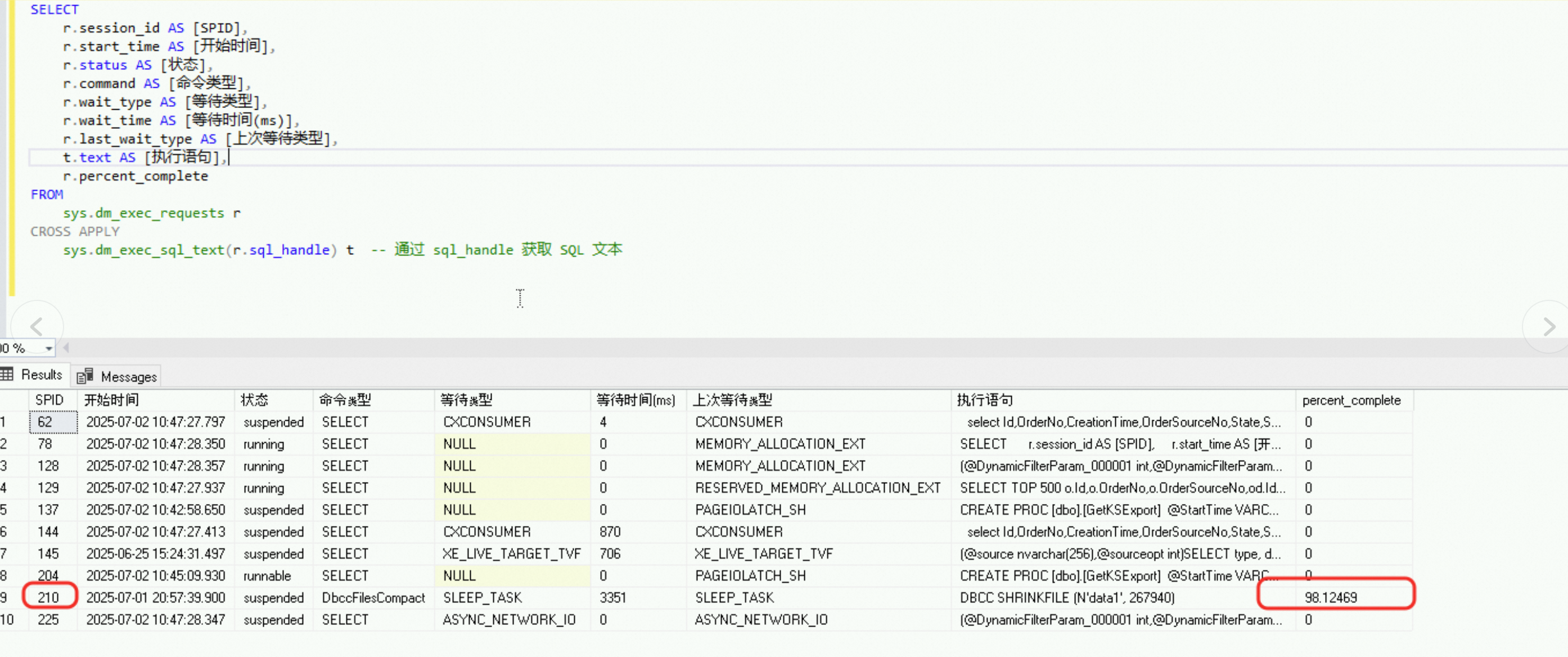The image size is (1568, 657).
Task: Select the SPID column header
Action: 49,400
